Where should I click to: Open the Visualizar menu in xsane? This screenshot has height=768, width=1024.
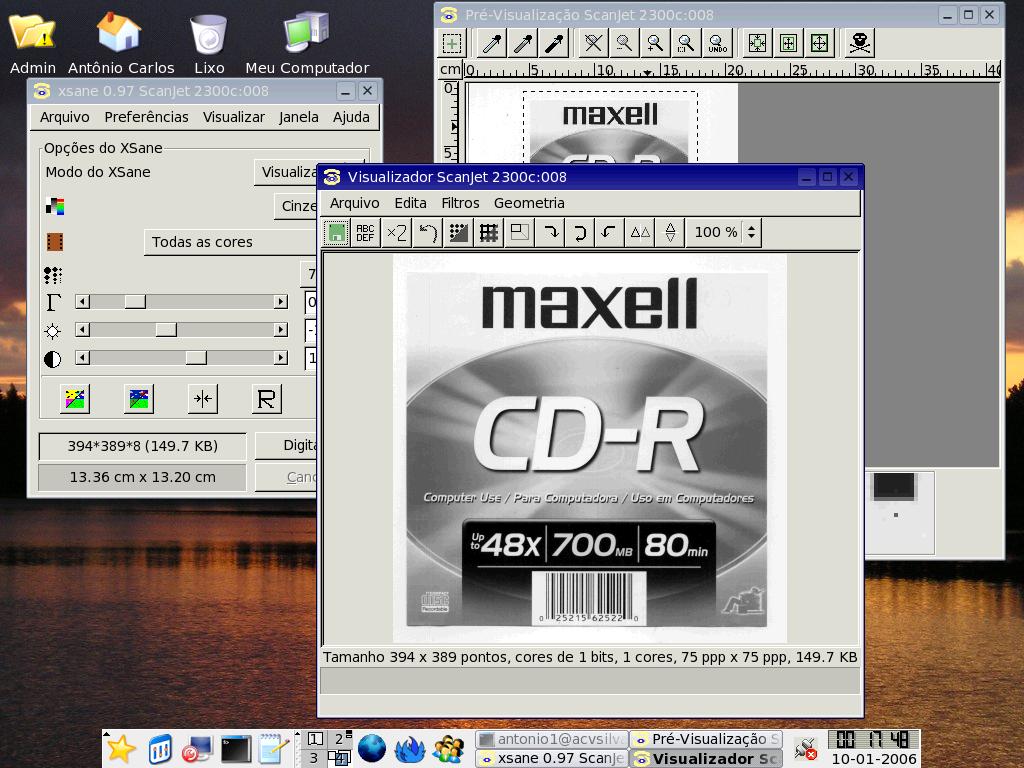[x=234, y=117]
